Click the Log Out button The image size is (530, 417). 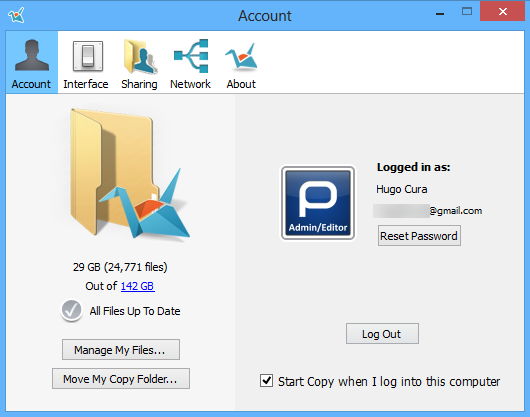(x=382, y=334)
